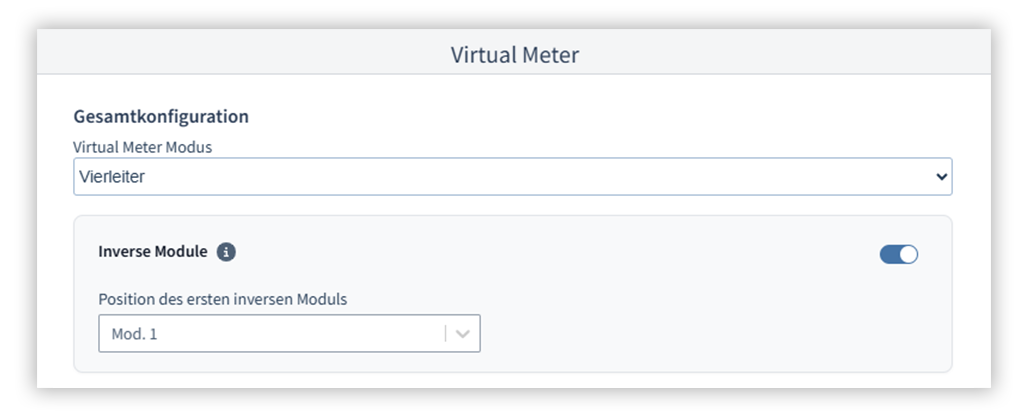Expand the chevron beside Mod. 1

[463, 334]
